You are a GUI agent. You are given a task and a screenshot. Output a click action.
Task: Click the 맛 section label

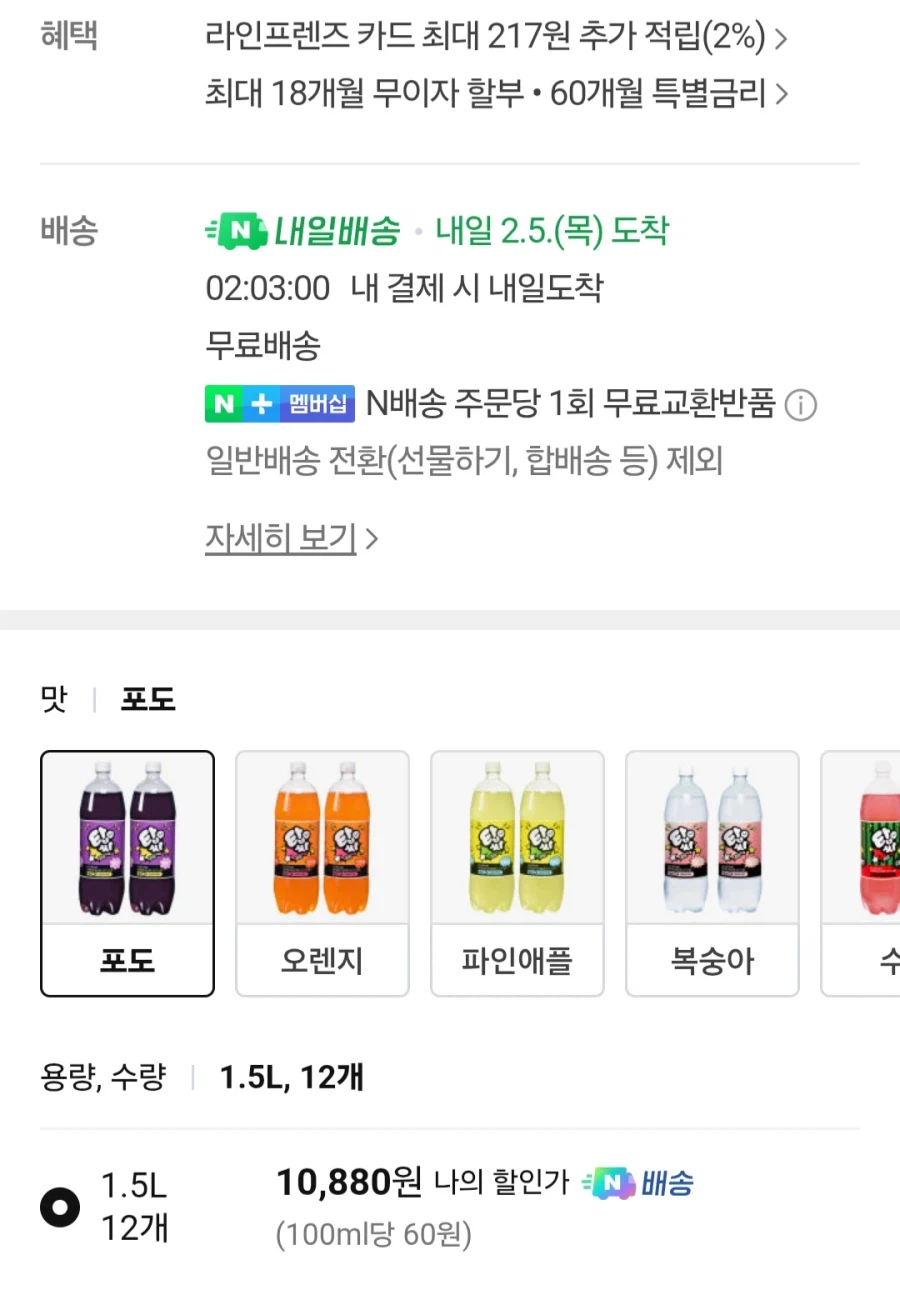54,698
